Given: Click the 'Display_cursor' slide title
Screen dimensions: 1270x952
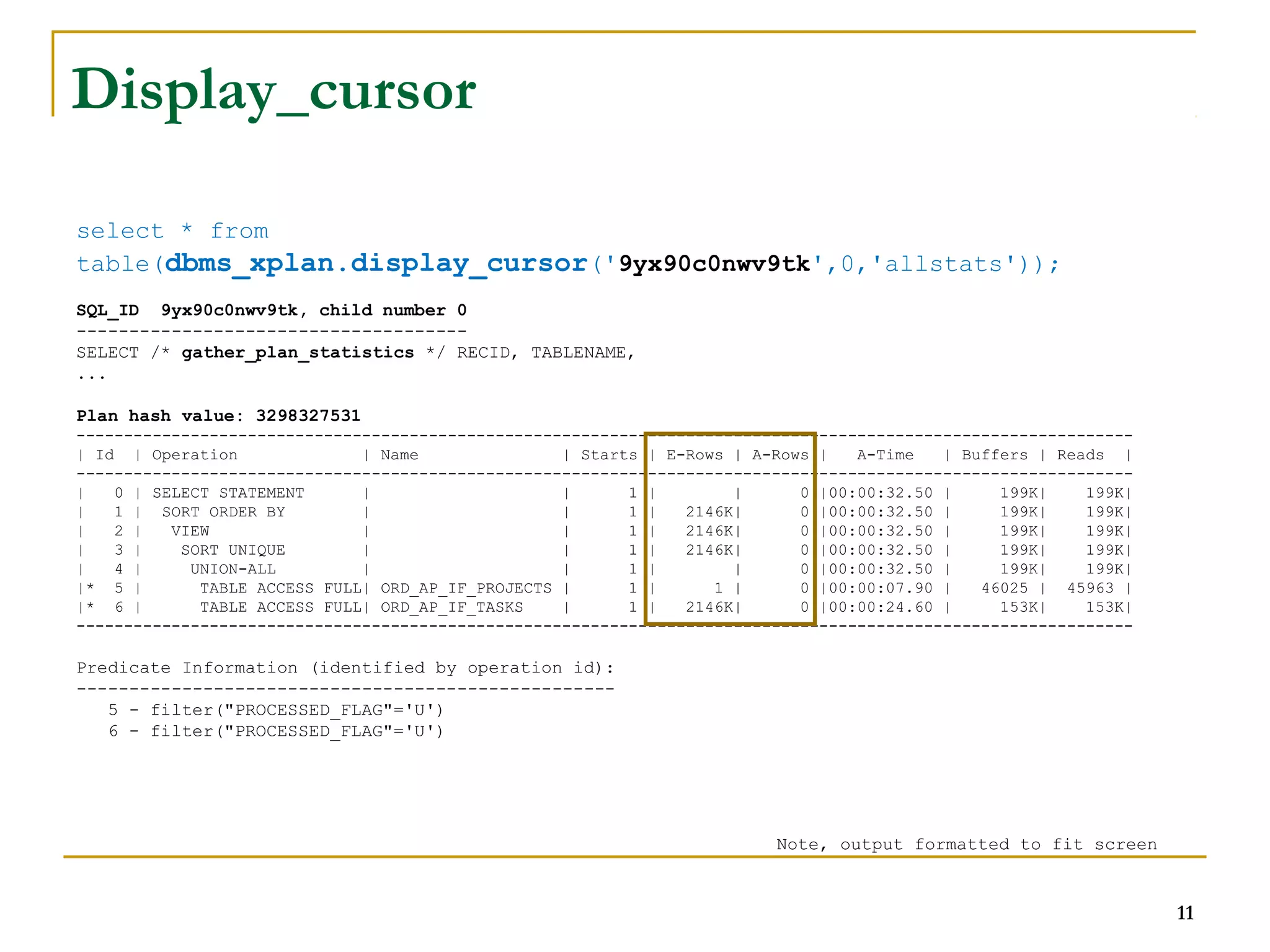Looking at the screenshot, I should (273, 92).
